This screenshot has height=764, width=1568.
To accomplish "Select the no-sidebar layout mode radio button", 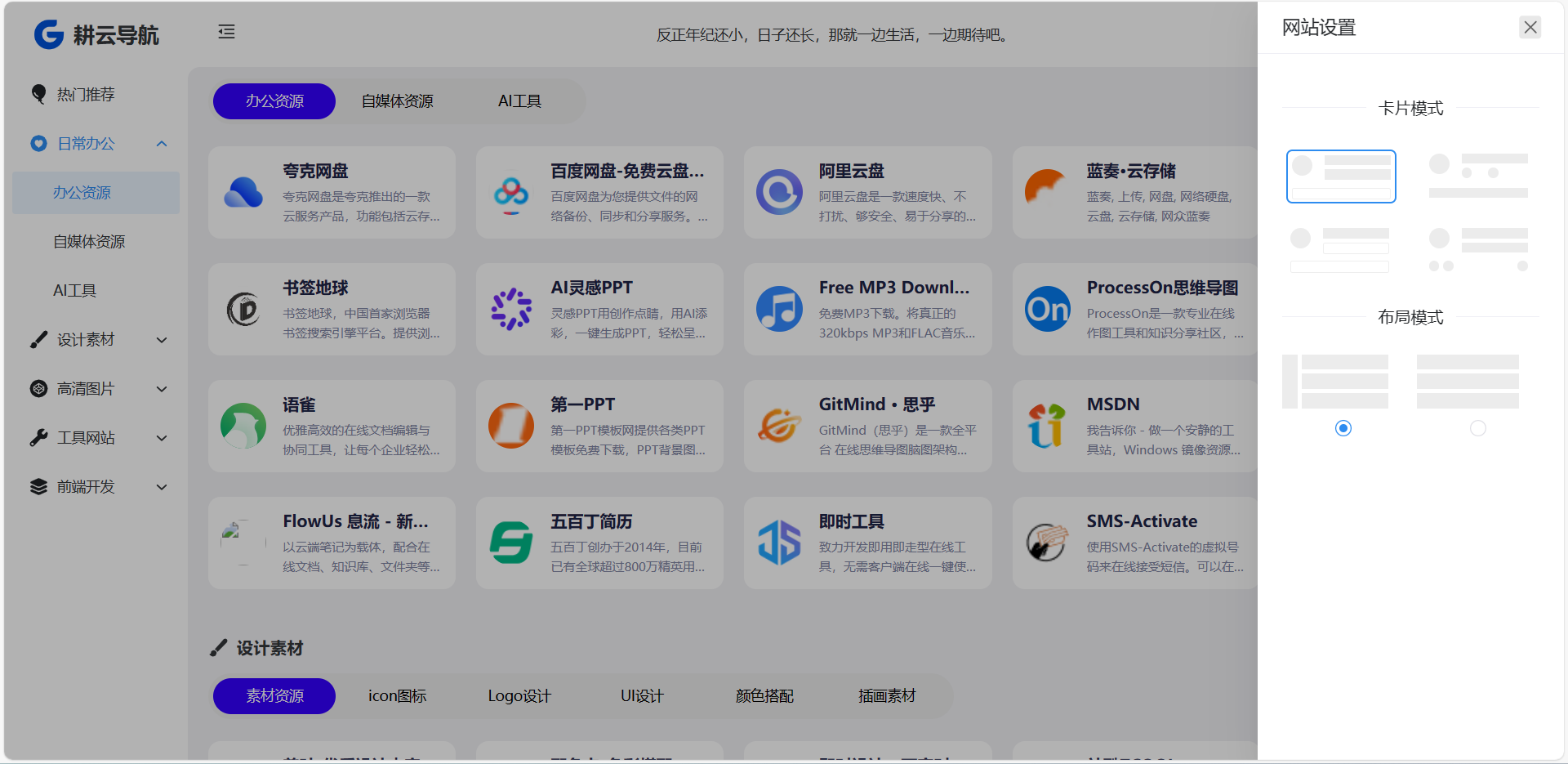I will pyautogui.click(x=1478, y=428).
